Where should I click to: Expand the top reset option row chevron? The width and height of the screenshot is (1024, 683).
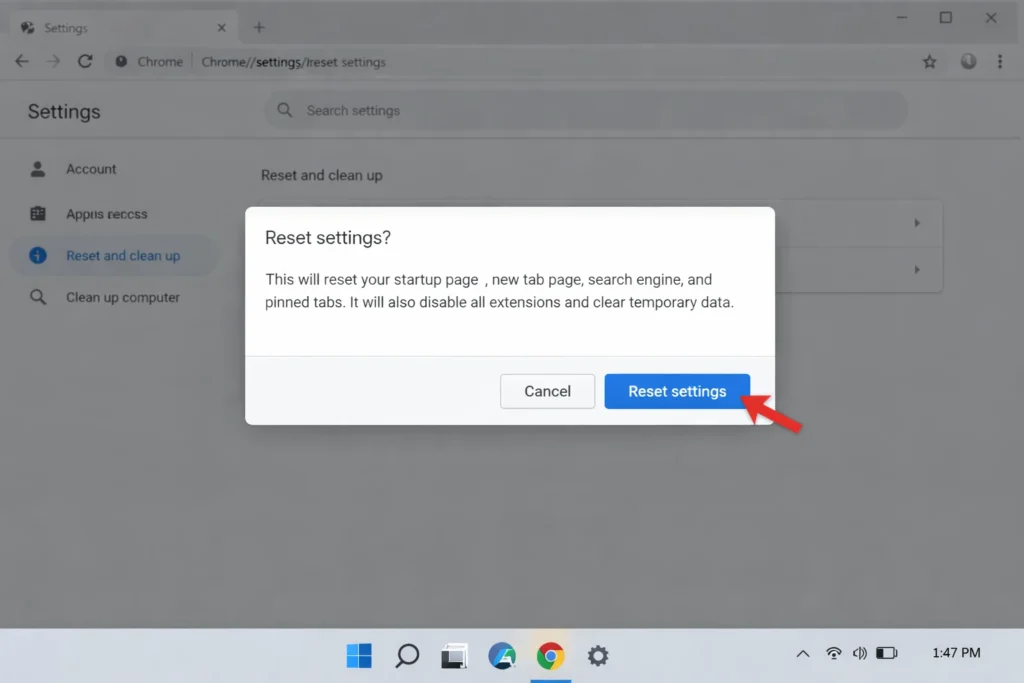point(916,222)
